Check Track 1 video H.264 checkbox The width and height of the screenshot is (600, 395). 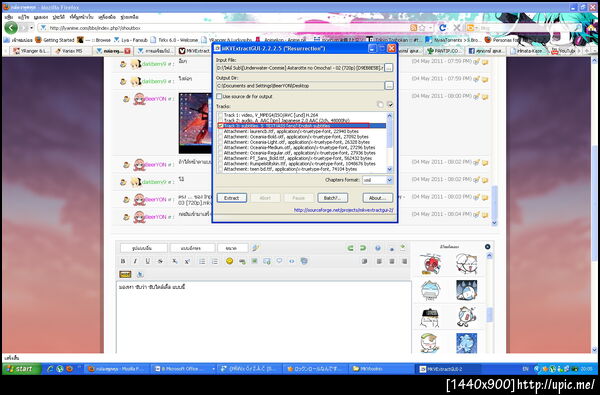click(x=220, y=115)
